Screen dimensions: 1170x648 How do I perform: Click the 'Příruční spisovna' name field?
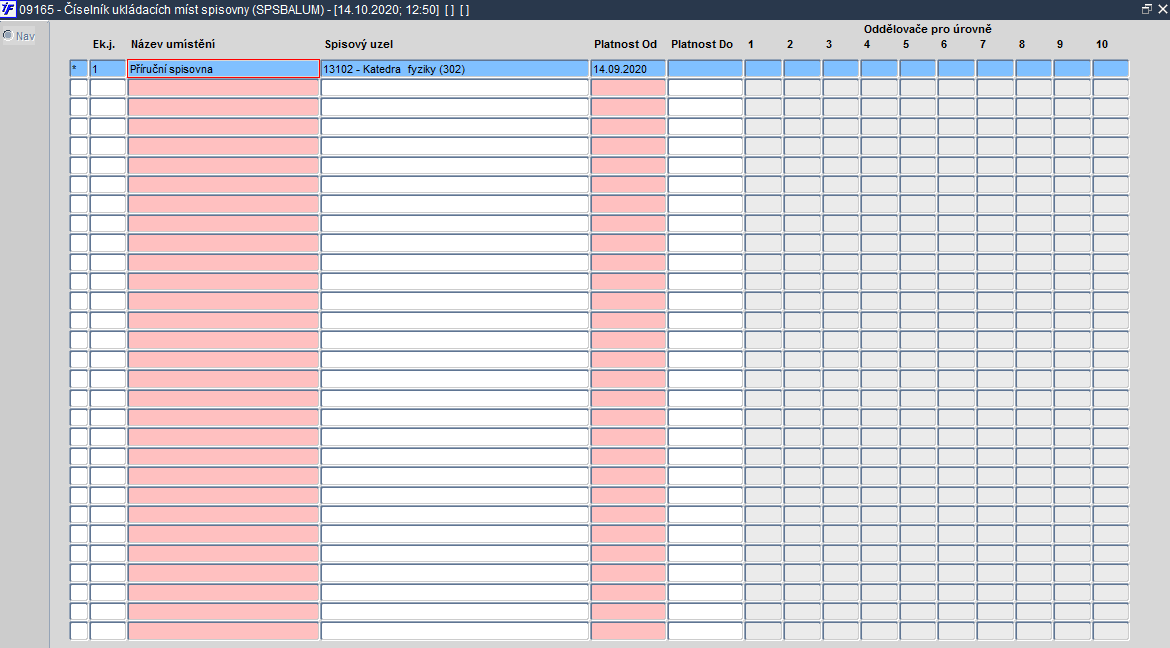[223, 69]
